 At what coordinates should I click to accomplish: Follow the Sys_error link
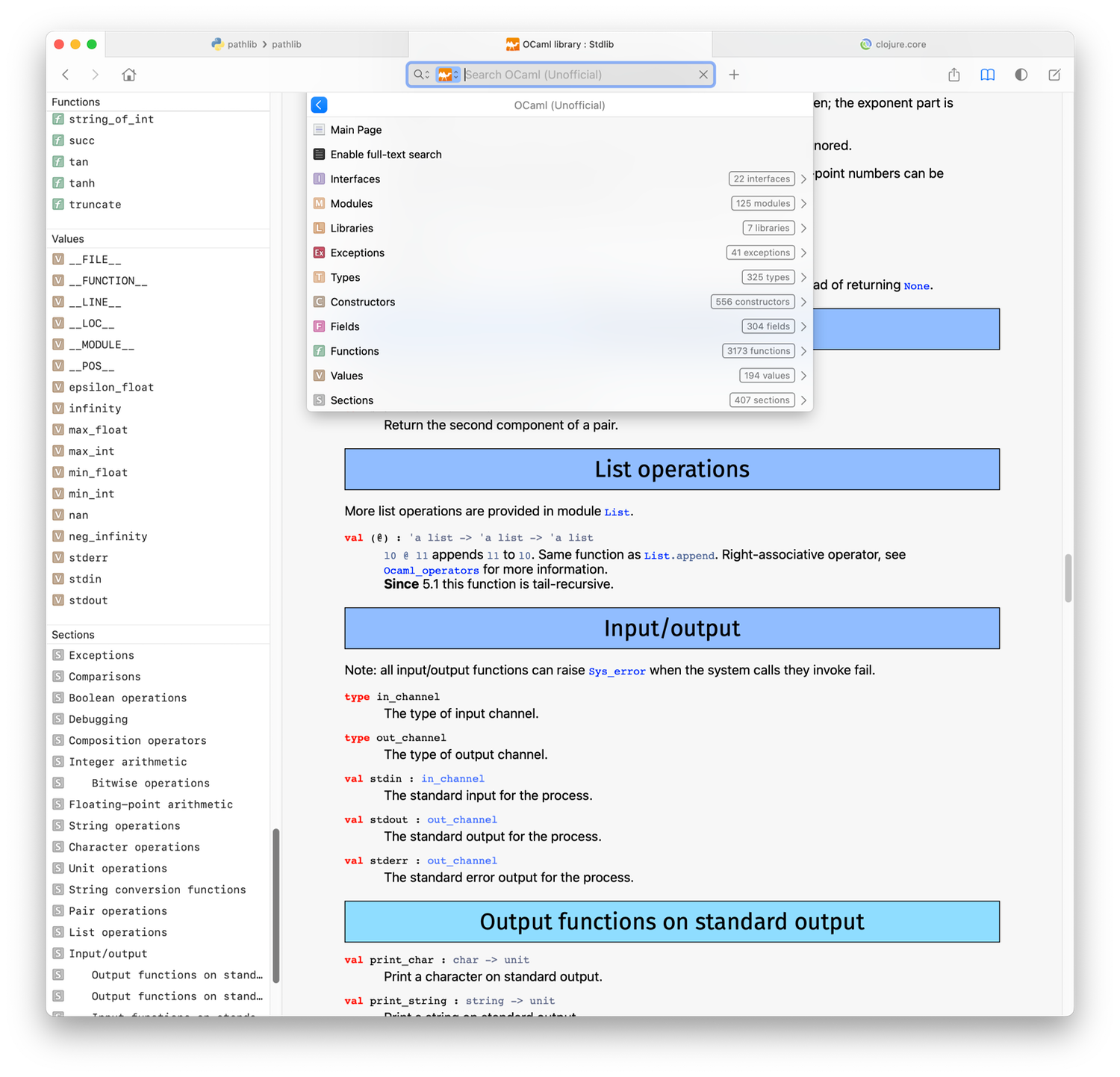[x=617, y=671]
